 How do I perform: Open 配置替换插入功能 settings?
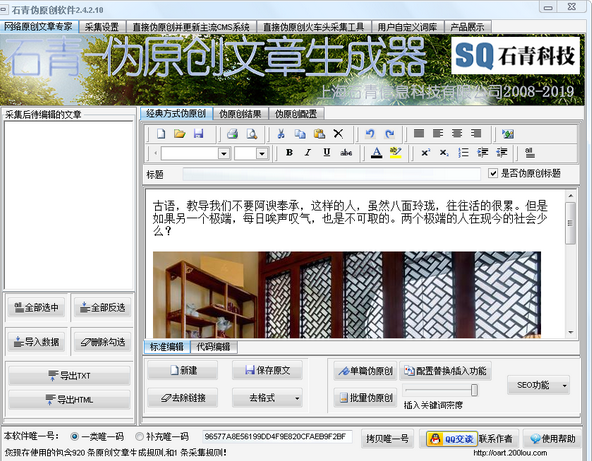point(446,371)
